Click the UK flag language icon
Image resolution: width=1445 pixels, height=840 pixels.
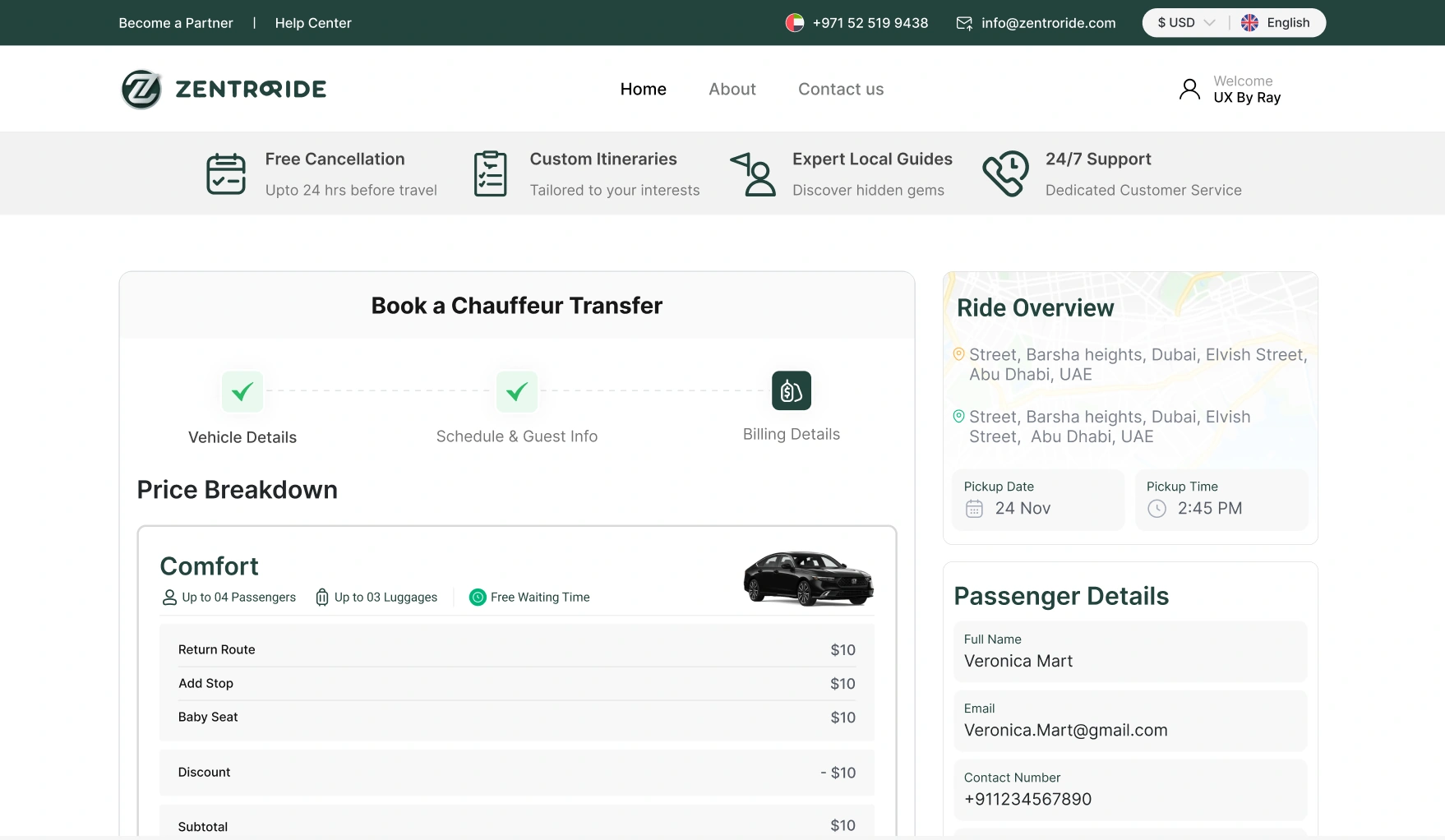click(x=1249, y=23)
